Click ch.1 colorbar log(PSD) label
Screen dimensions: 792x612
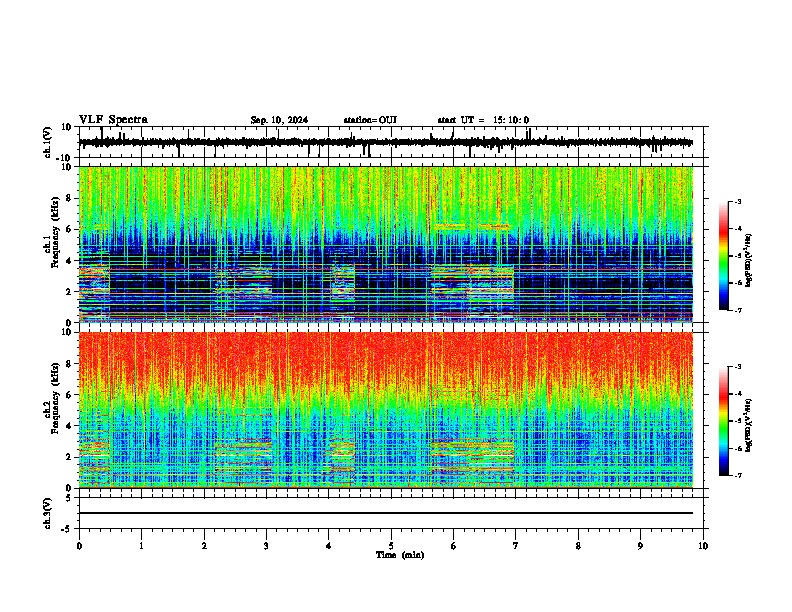[748, 260]
